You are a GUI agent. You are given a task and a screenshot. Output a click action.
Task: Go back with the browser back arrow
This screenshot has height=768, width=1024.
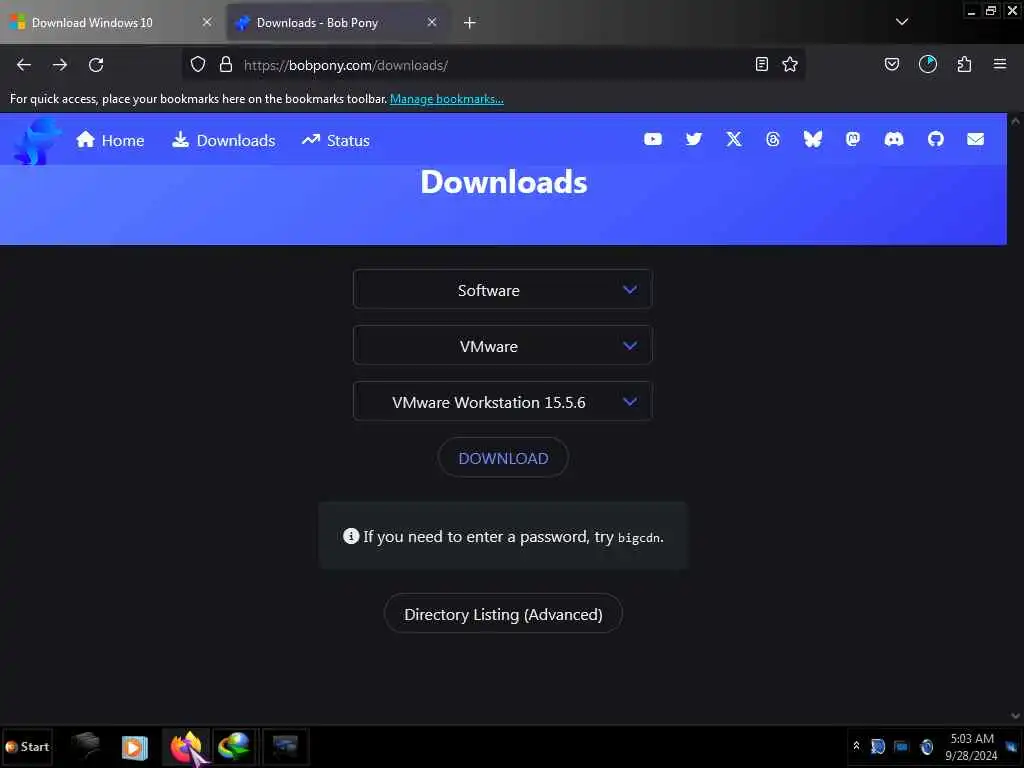click(x=24, y=65)
